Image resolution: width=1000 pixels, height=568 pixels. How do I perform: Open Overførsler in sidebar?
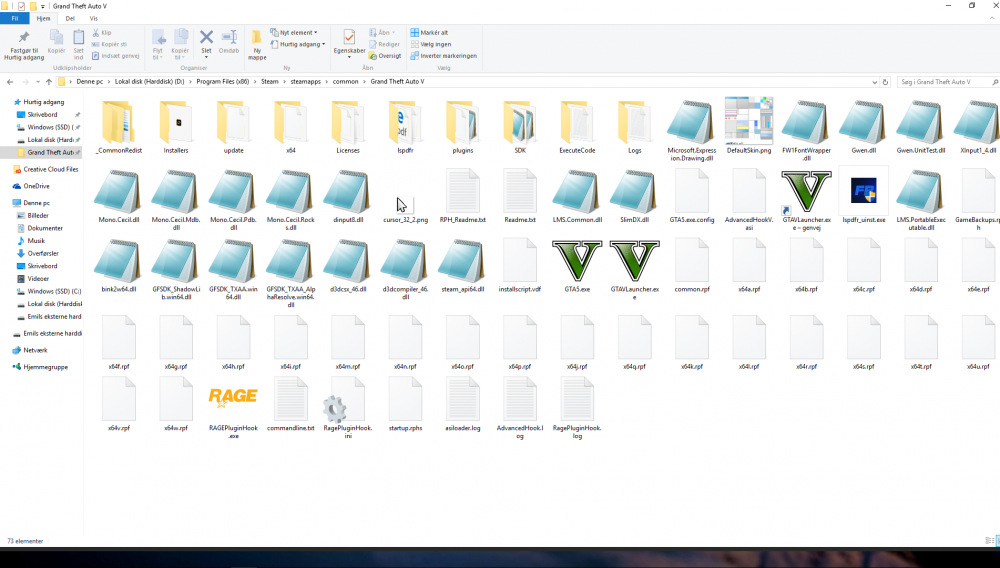[43, 253]
